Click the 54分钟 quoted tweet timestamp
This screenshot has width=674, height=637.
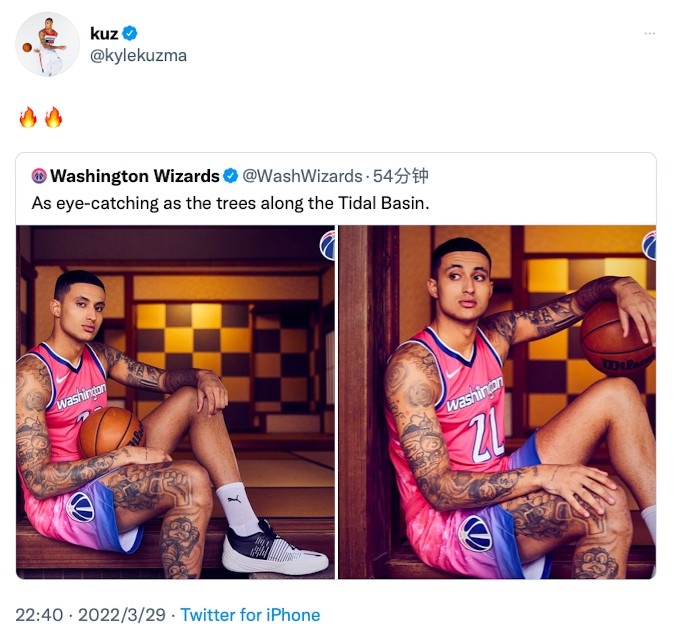coord(401,176)
